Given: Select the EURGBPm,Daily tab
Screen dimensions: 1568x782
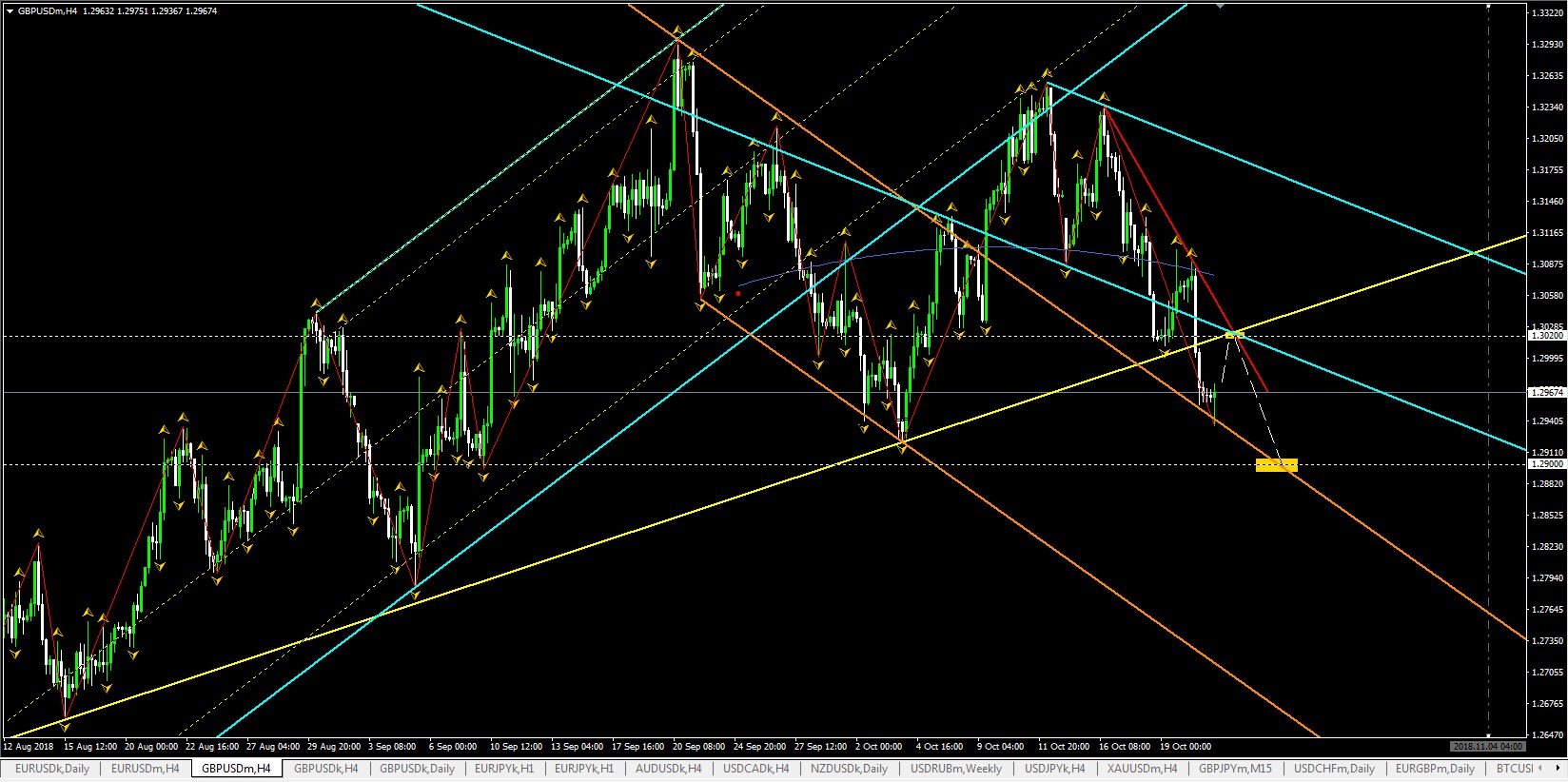Looking at the screenshot, I should (1435, 769).
